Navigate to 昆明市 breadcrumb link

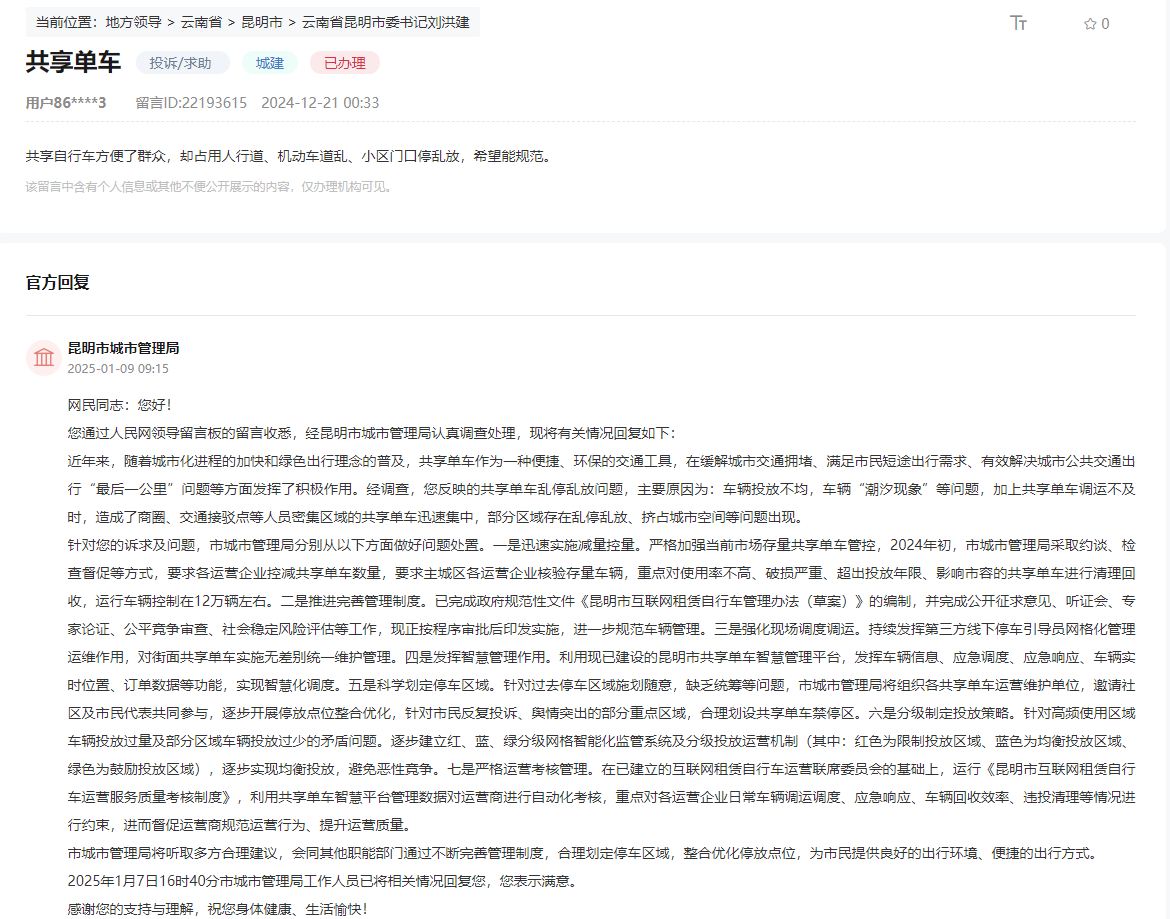click(x=261, y=22)
